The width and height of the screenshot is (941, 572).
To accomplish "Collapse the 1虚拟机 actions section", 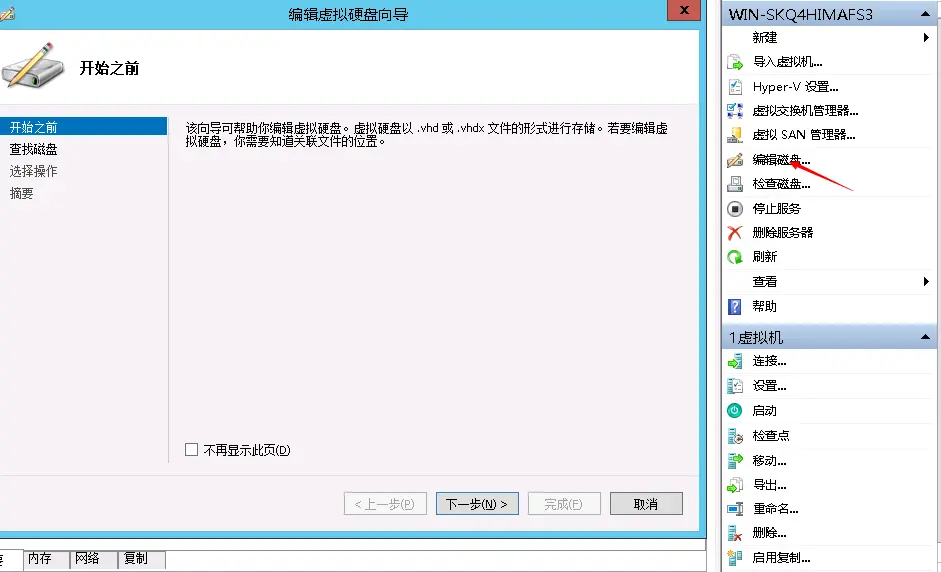I will (925, 337).
